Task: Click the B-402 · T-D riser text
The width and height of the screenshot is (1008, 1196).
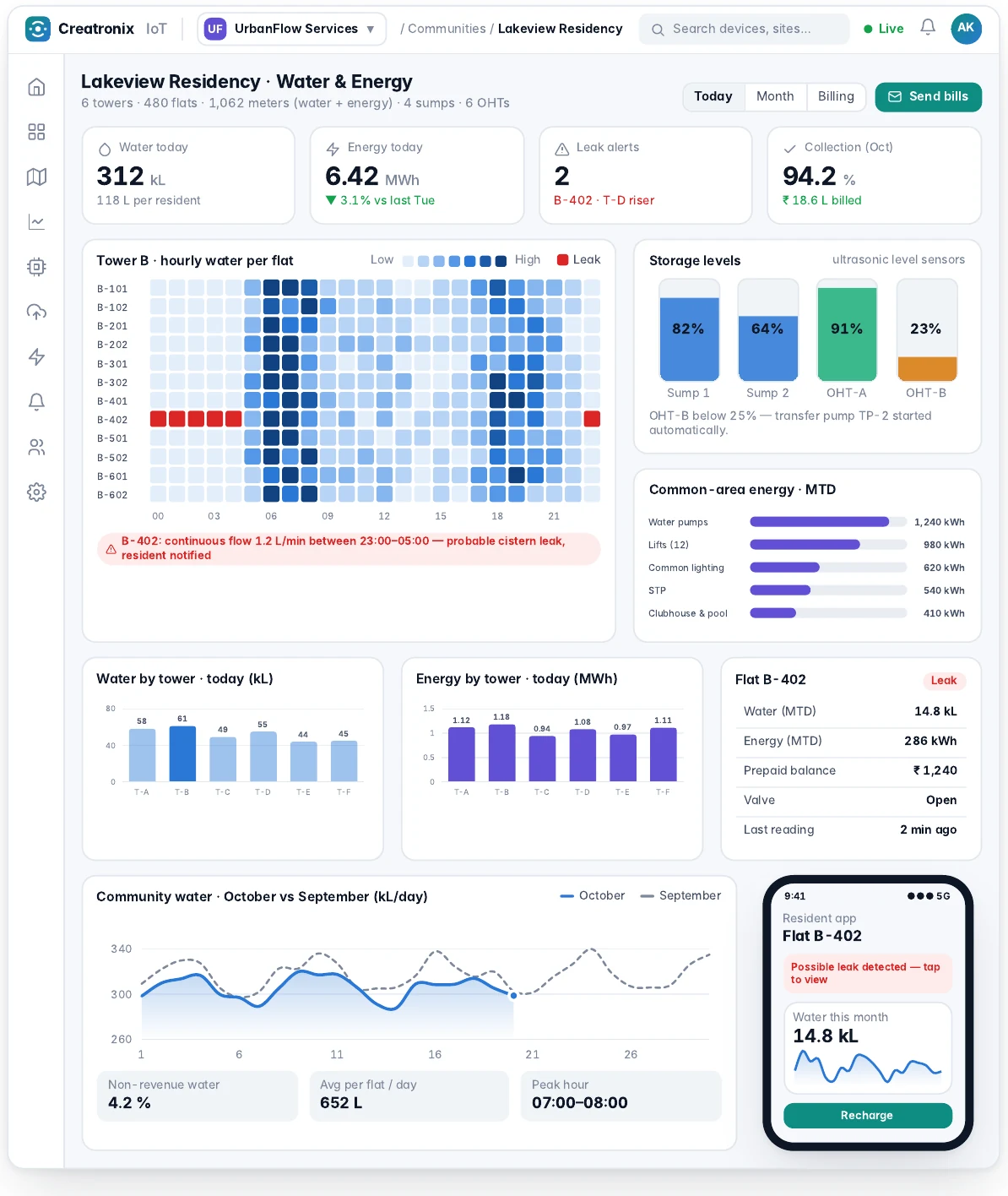Action: point(604,201)
